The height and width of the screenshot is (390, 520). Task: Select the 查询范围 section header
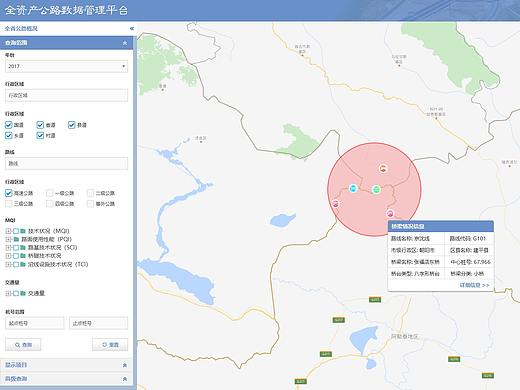point(66,43)
